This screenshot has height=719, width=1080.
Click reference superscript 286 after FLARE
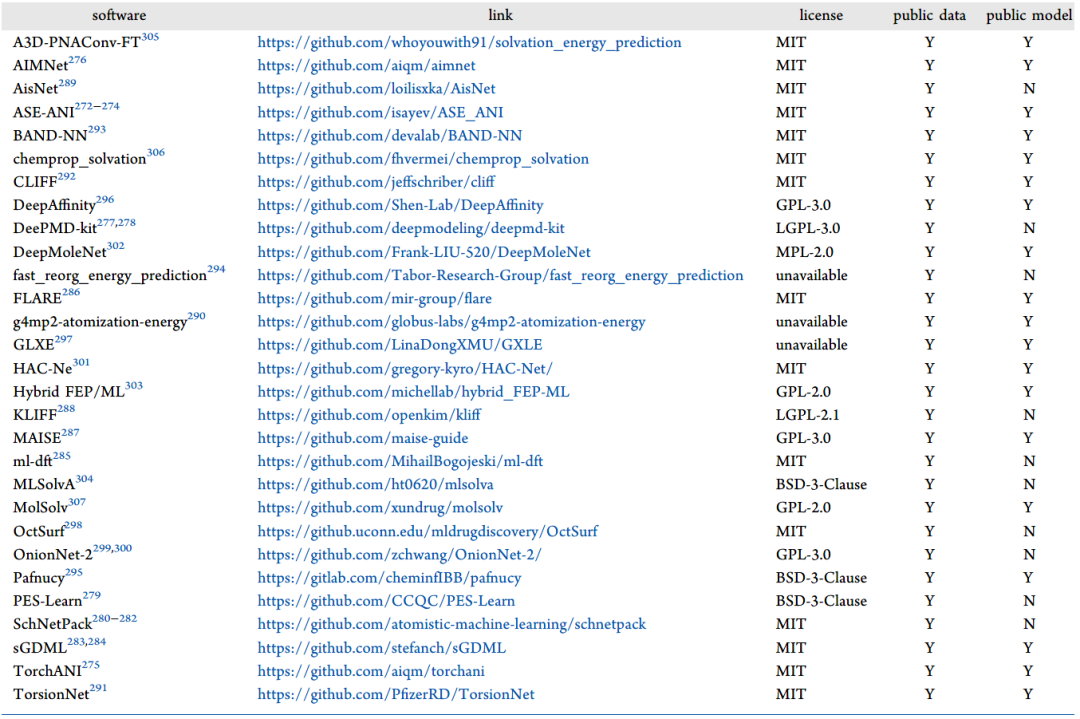click(71, 293)
